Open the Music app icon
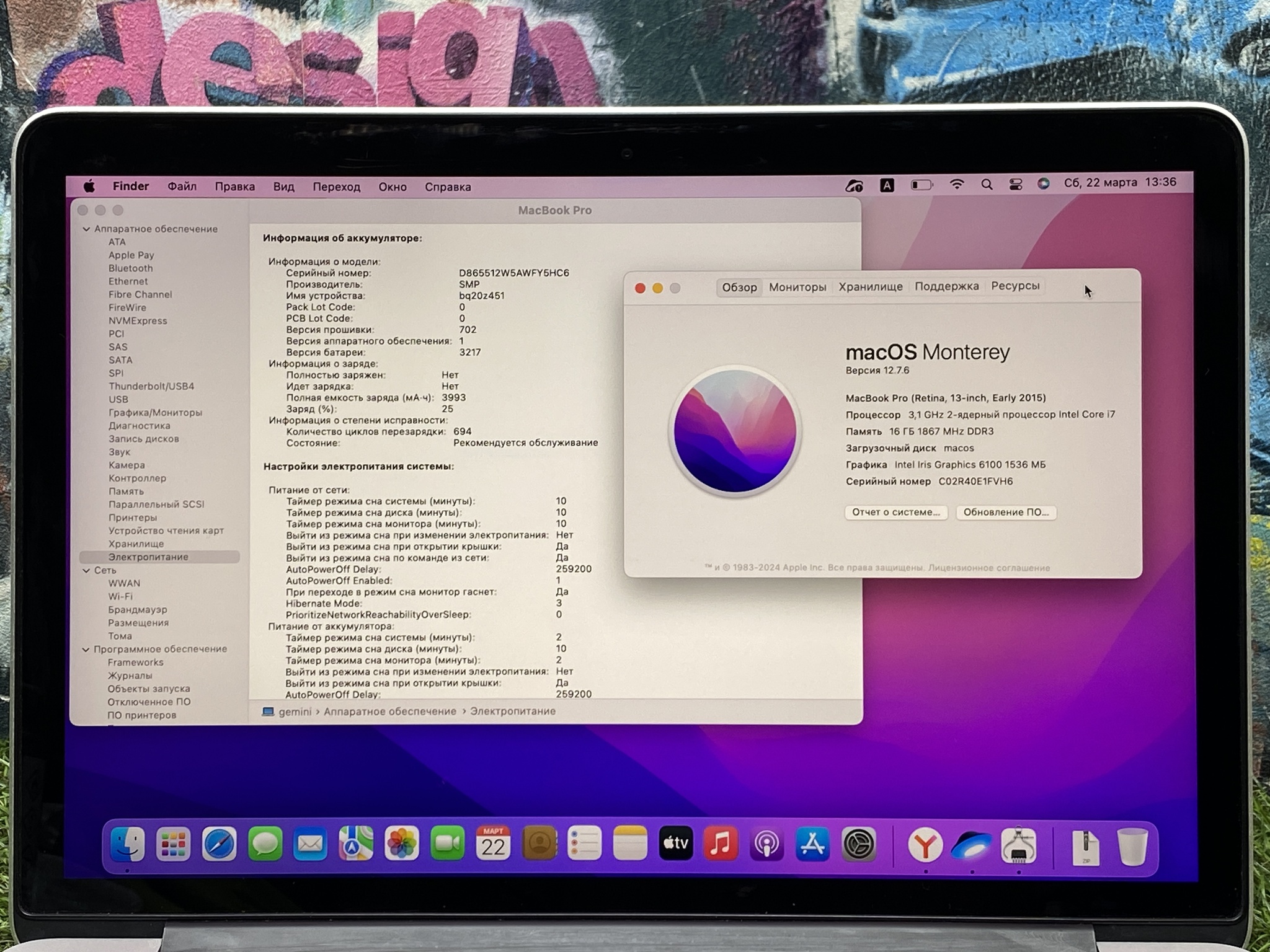 (x=721, y=844)
